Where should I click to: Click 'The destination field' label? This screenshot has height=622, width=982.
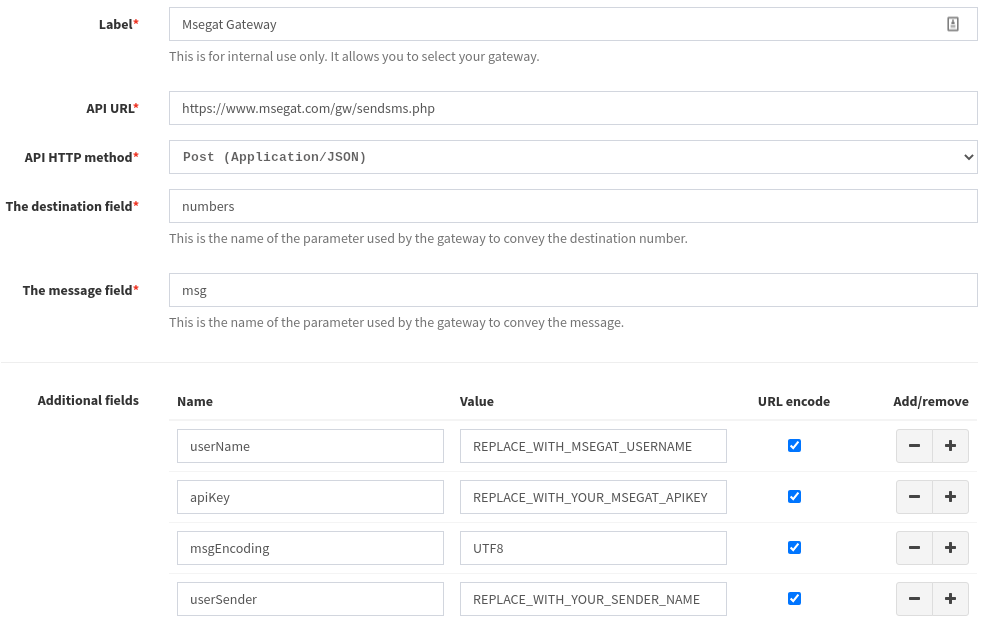coord(72,206)
